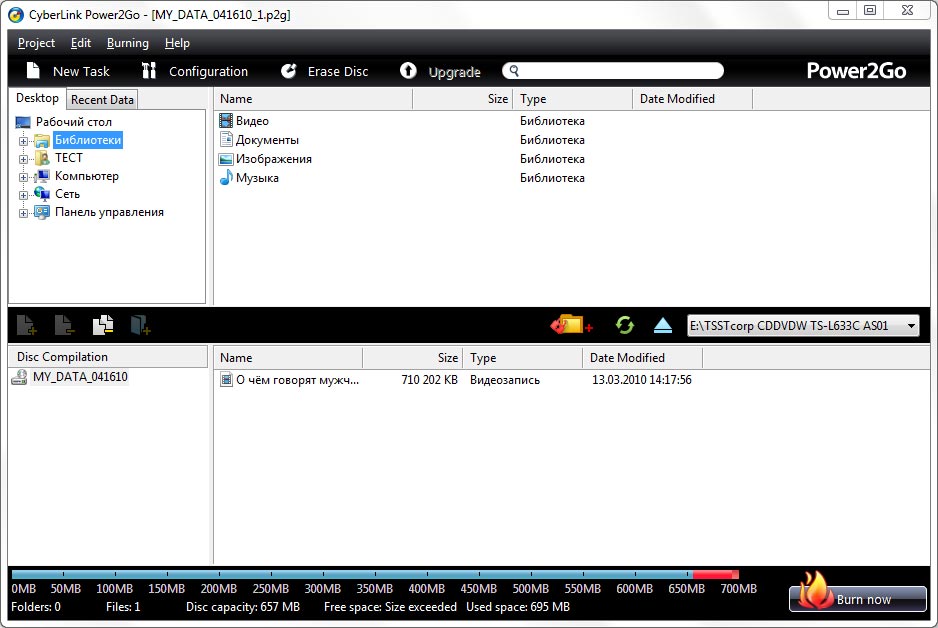Click the video file icon in compilation

coord(226,379)
